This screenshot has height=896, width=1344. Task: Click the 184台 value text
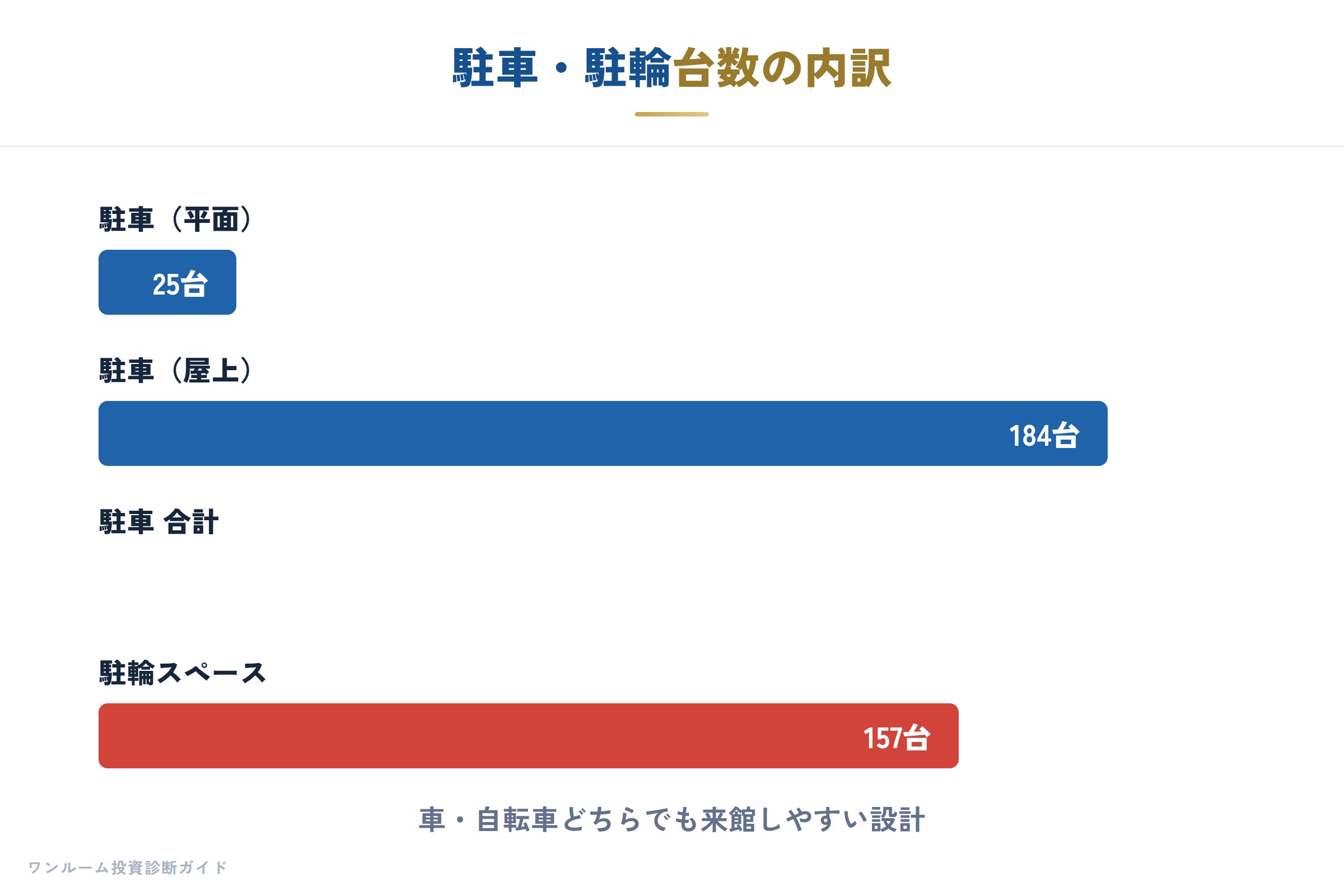(x=1044, y=436)
